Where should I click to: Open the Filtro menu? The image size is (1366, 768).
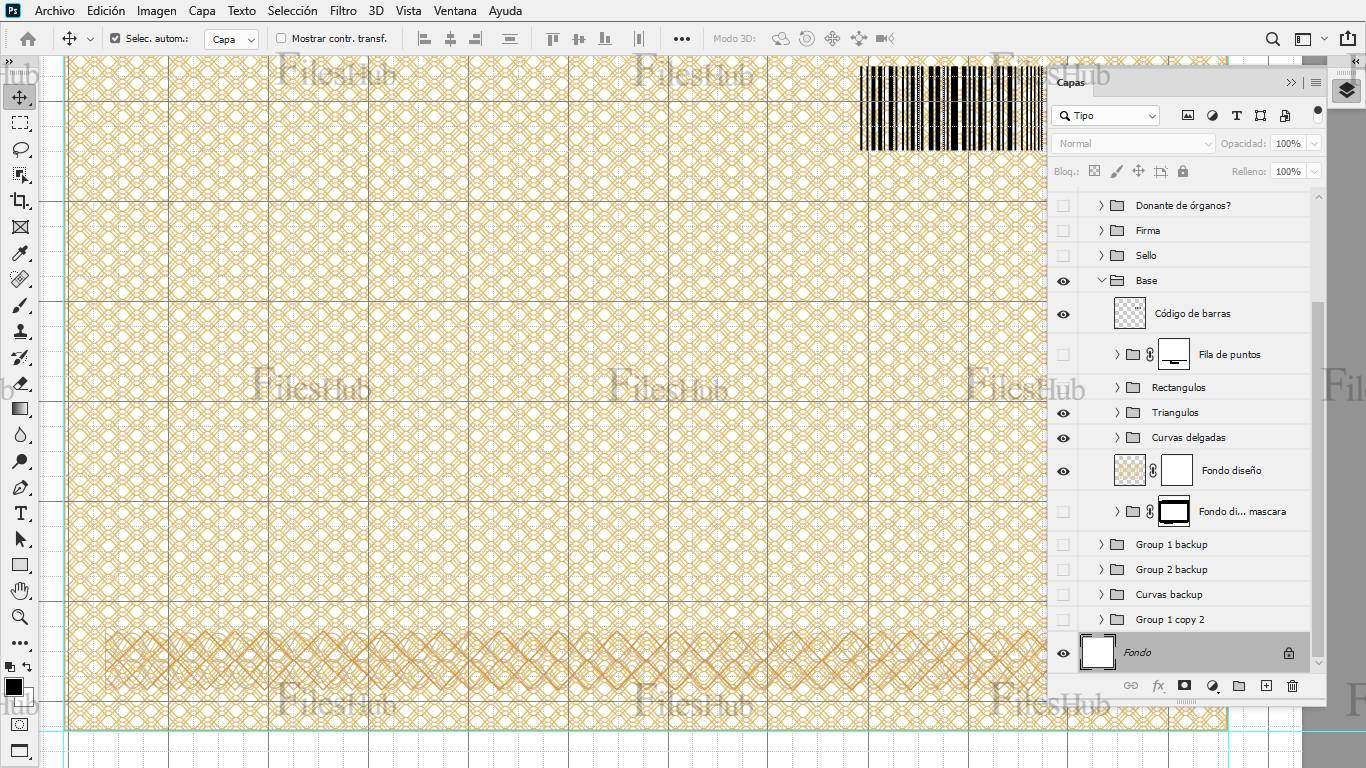(343, 11)
